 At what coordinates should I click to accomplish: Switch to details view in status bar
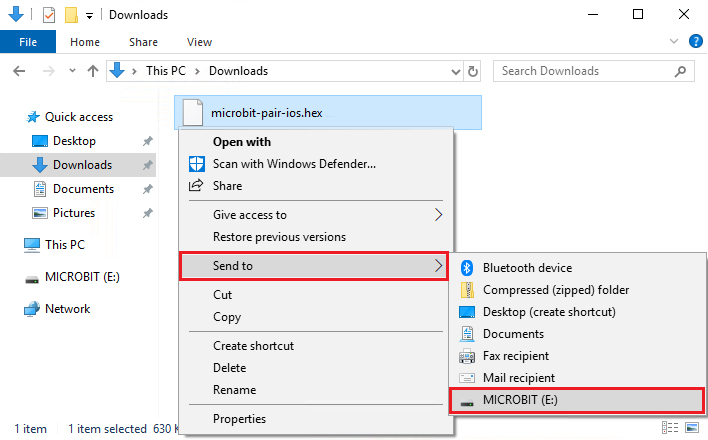[670, 427]
